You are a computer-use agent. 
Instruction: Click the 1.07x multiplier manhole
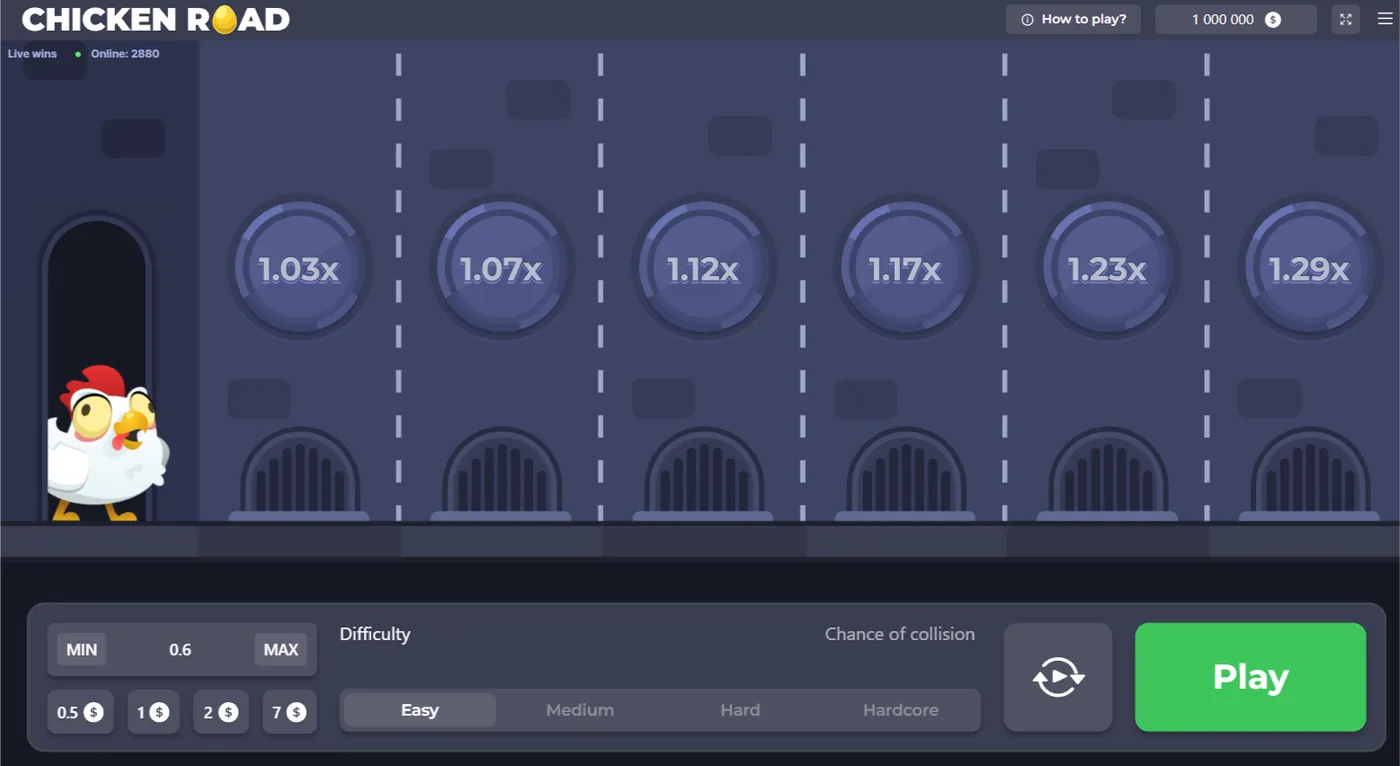501,268
